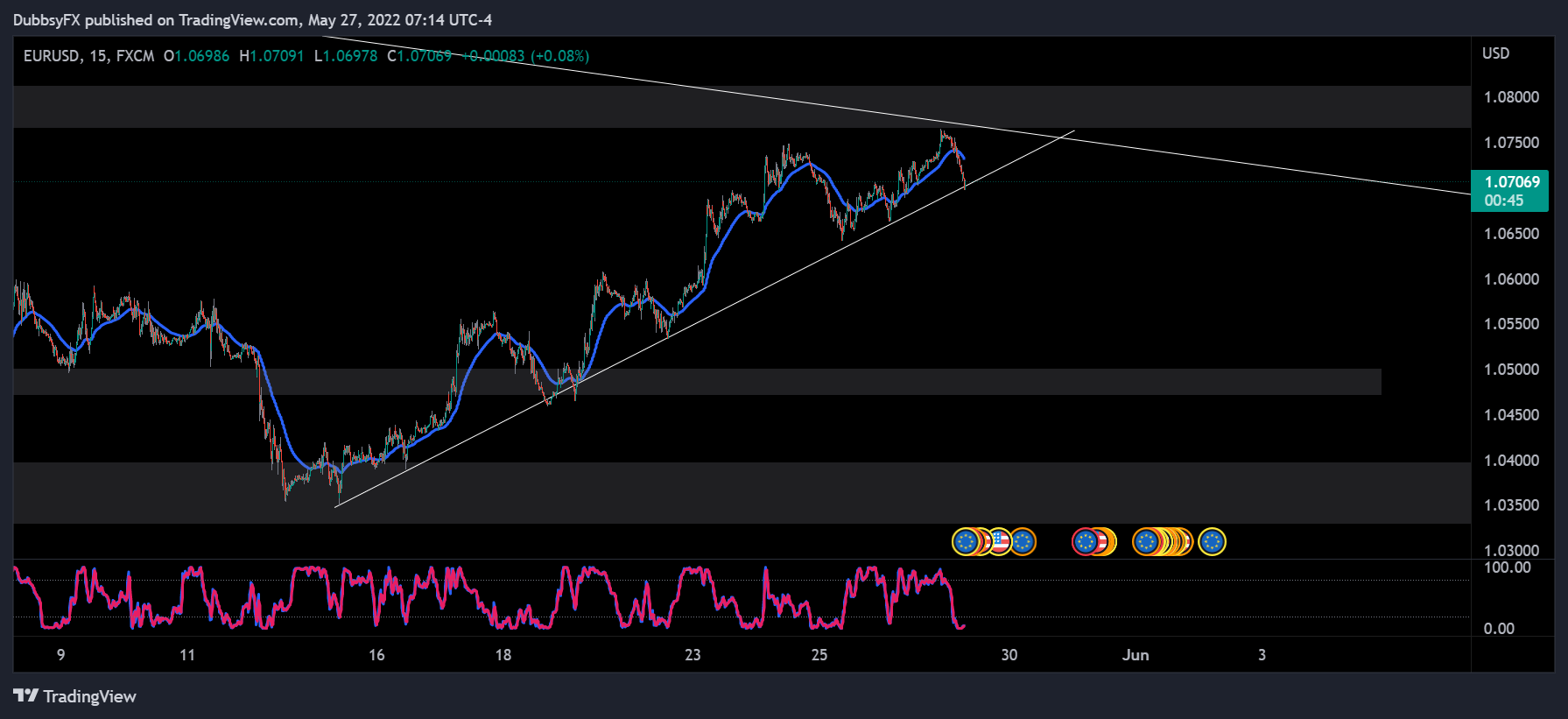Image resolution: width=1568 pixels, height=719 pixels.
Task: Click the USD currency label on price axis
Action: [x=1495, y=53]
